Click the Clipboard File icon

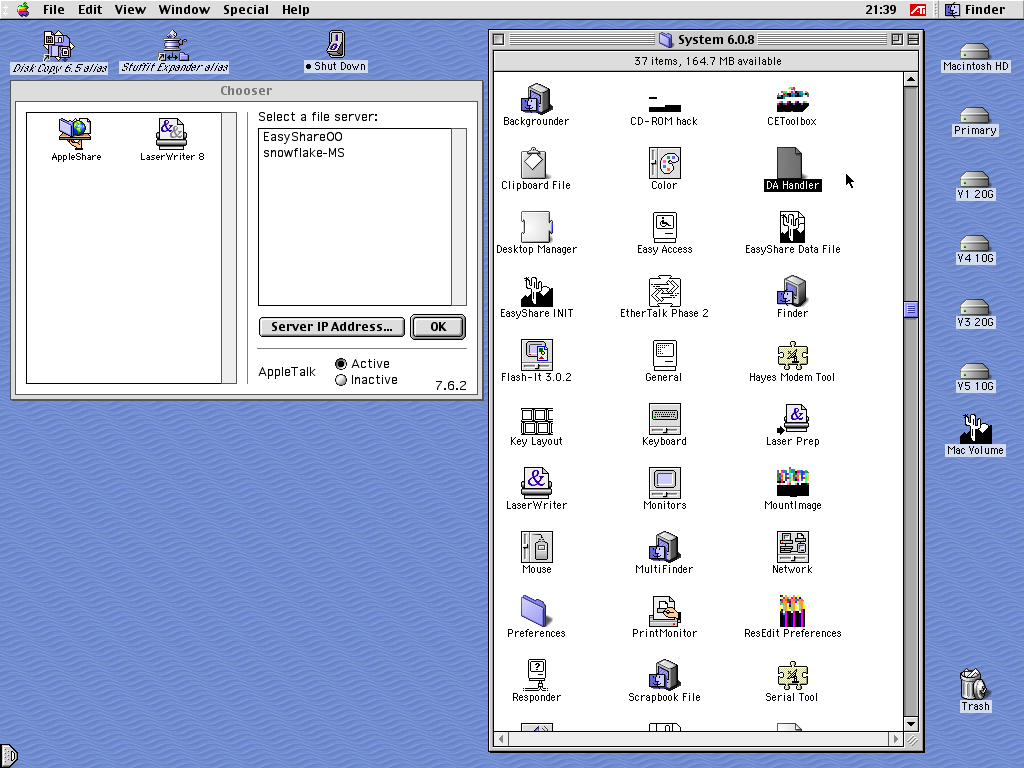[534, 163]
